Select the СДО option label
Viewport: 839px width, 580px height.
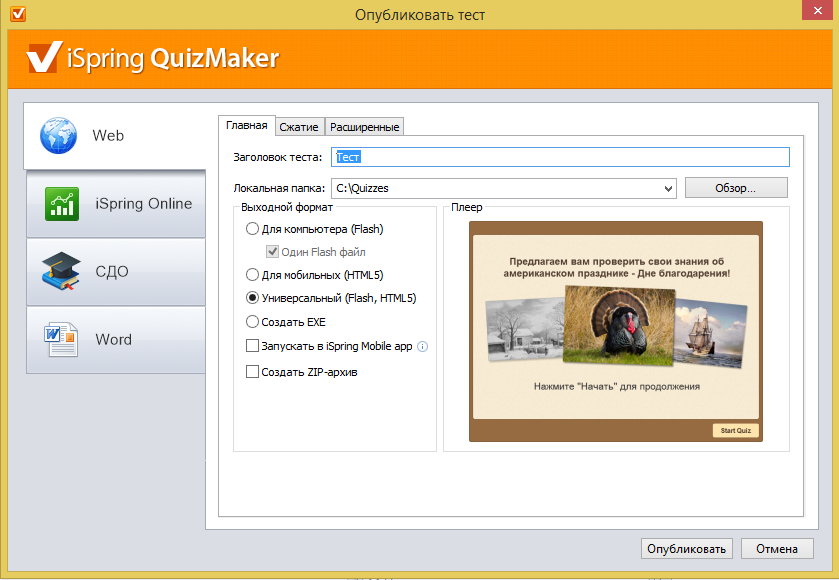pyautogui.click(x=112, y=271)
